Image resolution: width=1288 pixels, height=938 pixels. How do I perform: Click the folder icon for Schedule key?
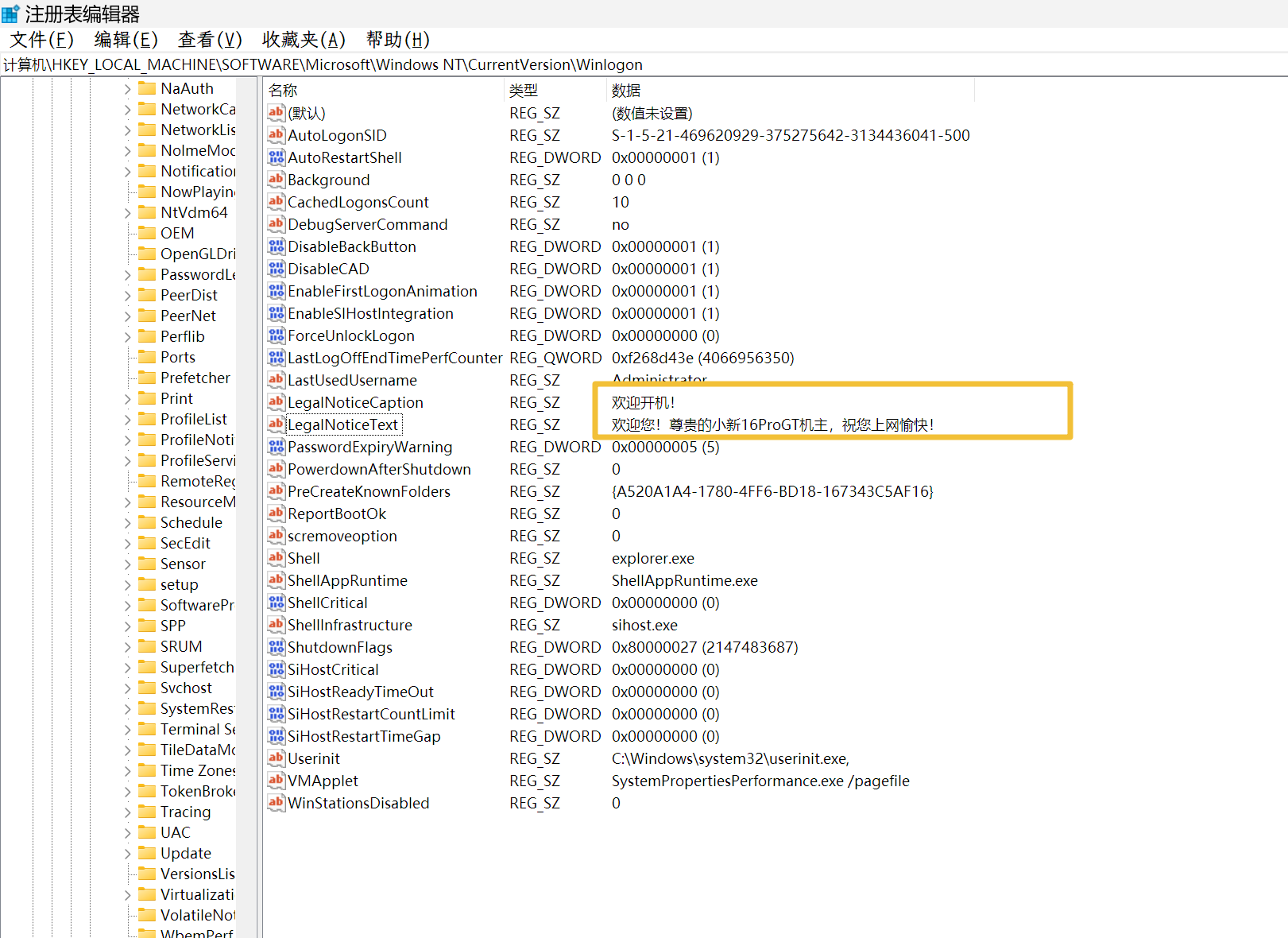(x=147, y=522)
